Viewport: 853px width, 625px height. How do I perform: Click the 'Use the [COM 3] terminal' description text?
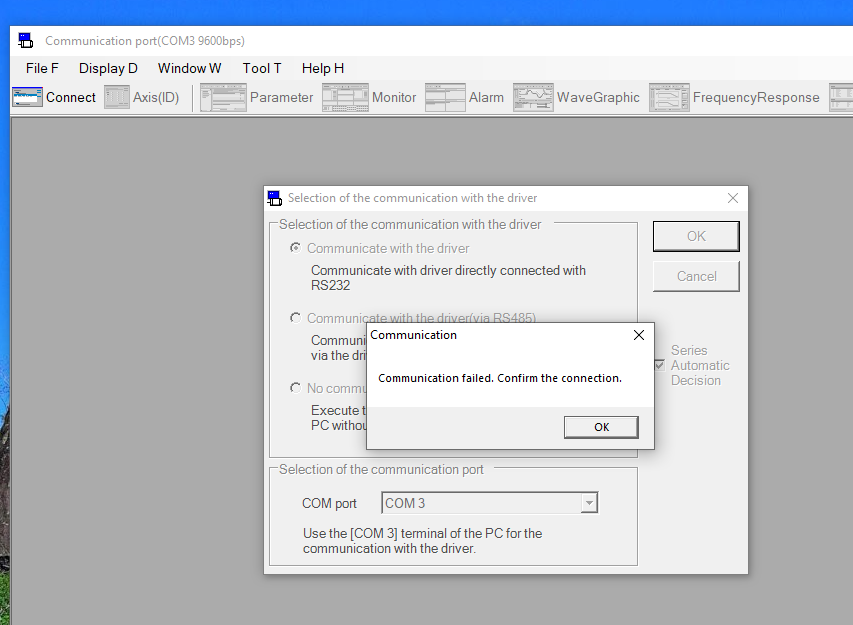(x=423, y=541)
